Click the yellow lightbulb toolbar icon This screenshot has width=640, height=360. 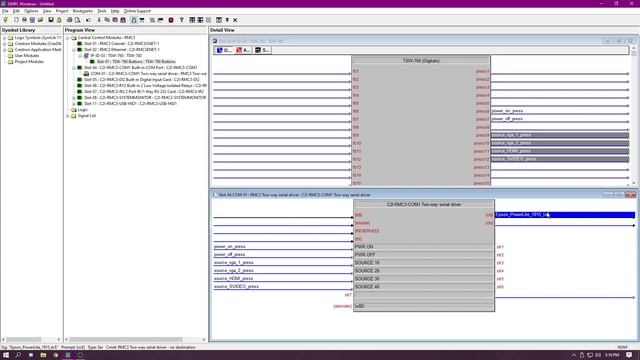[x=6, y=20]
